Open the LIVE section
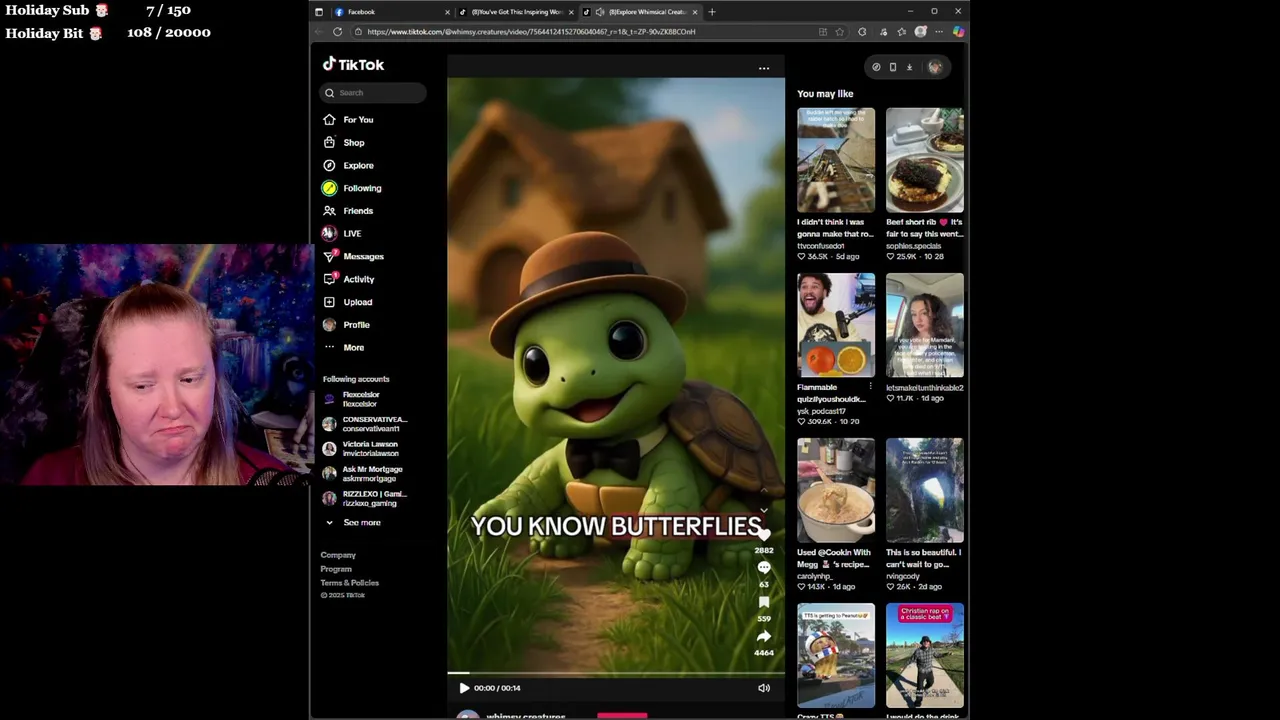This screenshot has height=720, width=1280. [x=341, y=234]
